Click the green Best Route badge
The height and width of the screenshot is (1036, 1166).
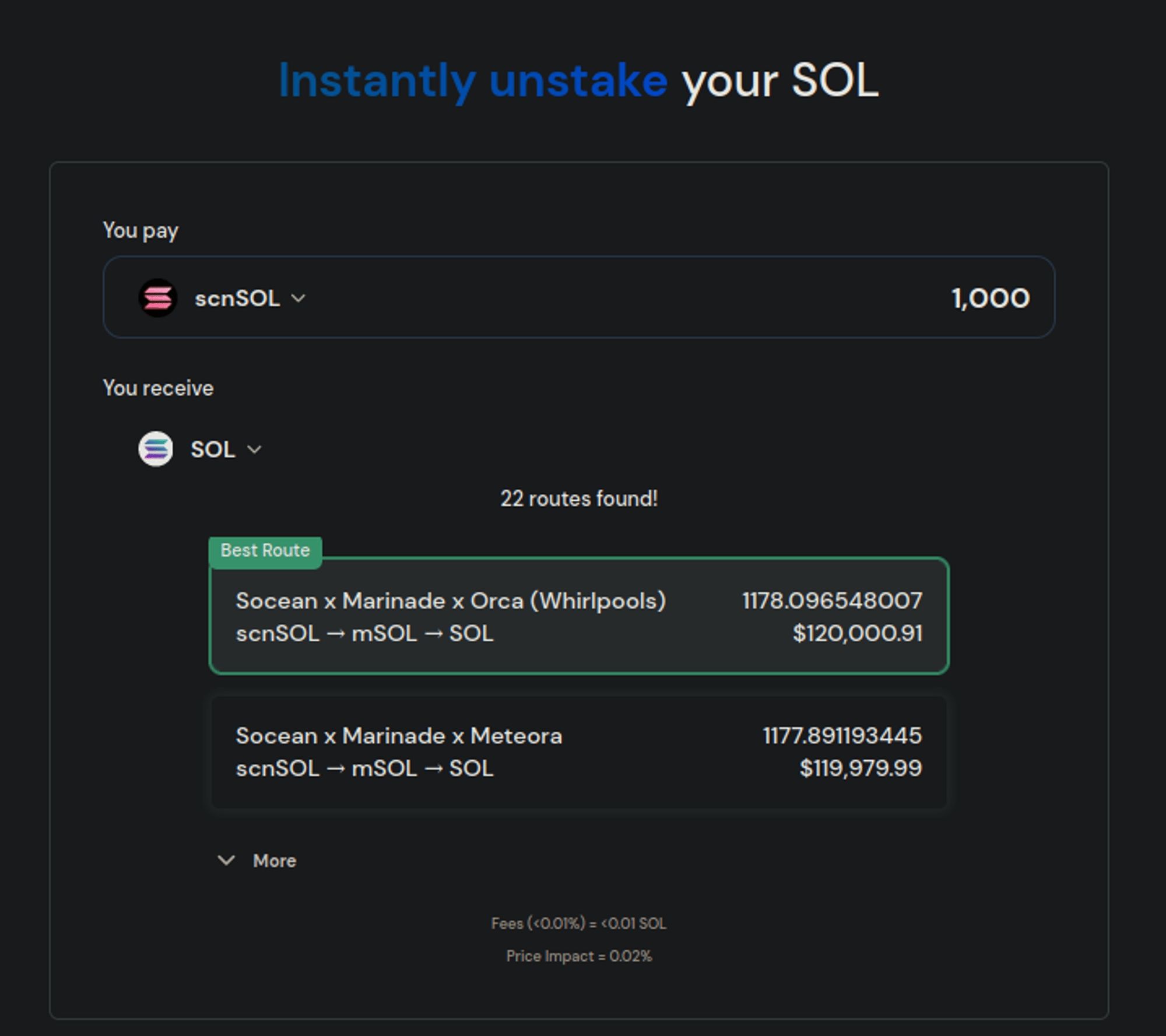265,551
